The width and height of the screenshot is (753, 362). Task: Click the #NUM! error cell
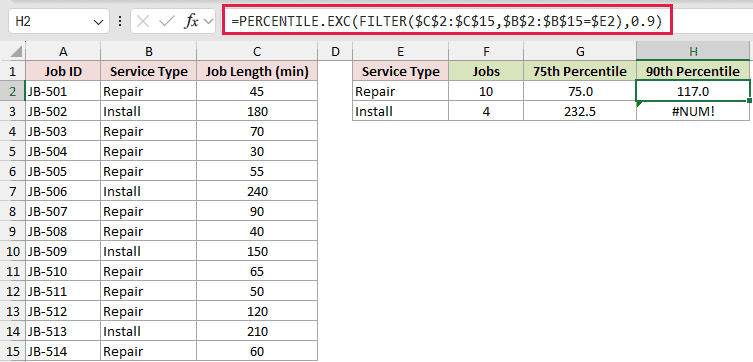click(x=693, y=111)
